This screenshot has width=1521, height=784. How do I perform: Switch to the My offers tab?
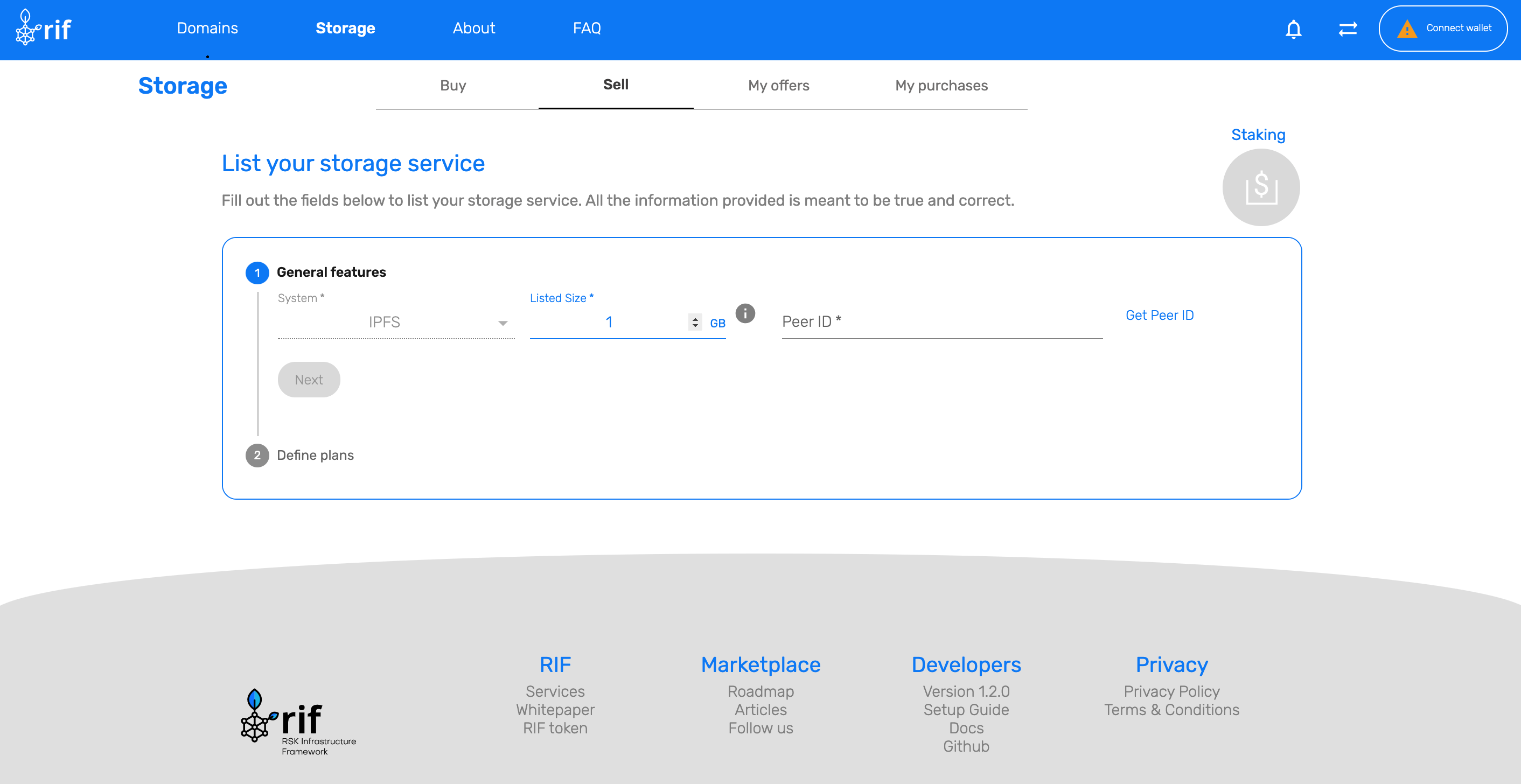[779, 85]
